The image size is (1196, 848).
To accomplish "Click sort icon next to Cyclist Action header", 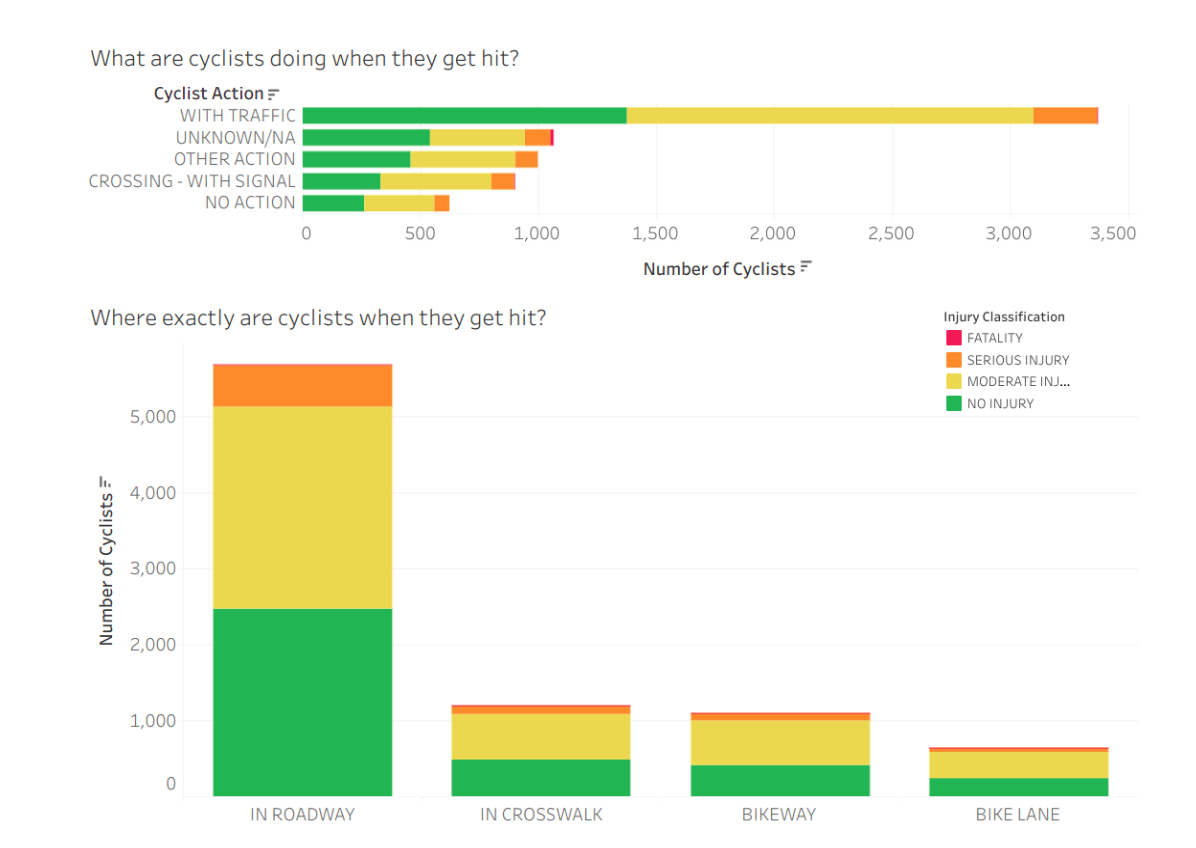I will tap(274, 94).
